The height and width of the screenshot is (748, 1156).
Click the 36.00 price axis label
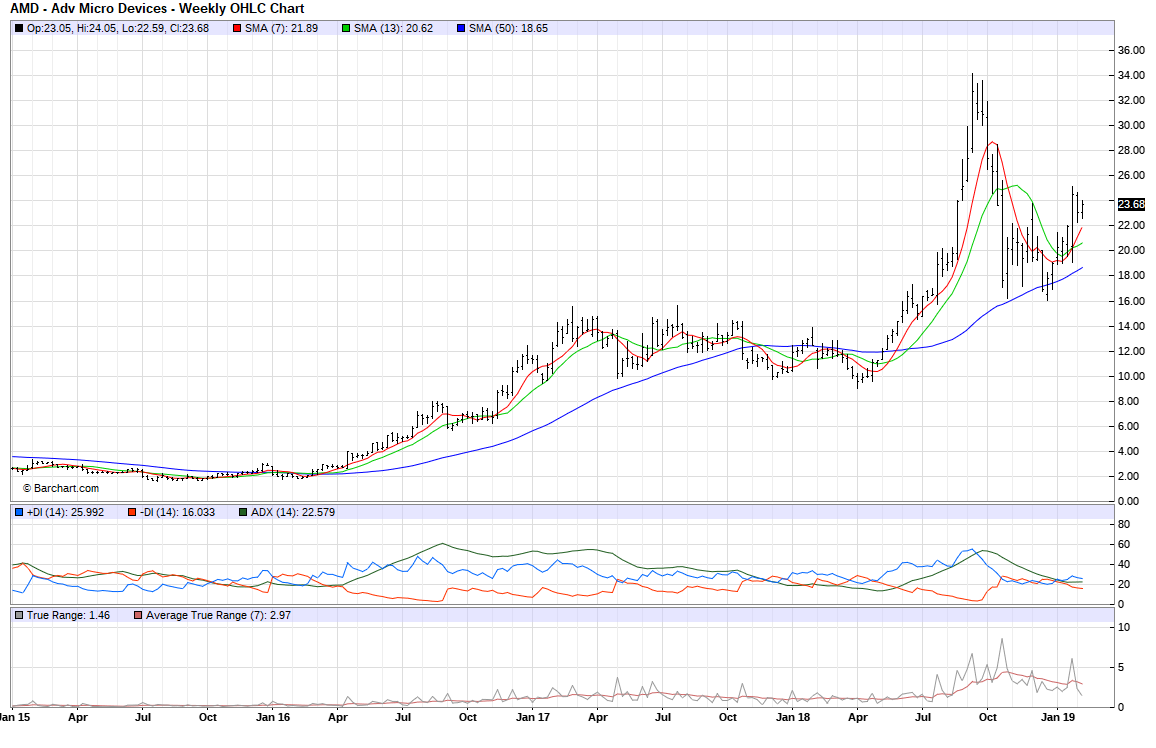point(1132,50)
